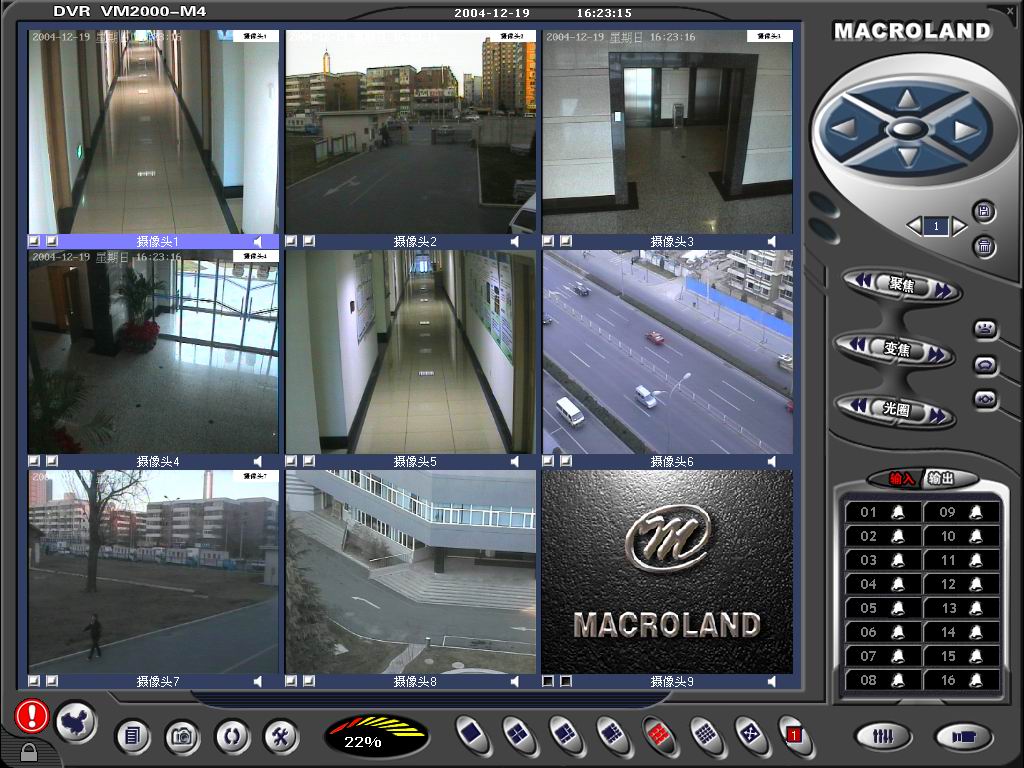Toggle first small square box under 摄像头7
The image size is (1024, 768).
[x=34, y=681]
